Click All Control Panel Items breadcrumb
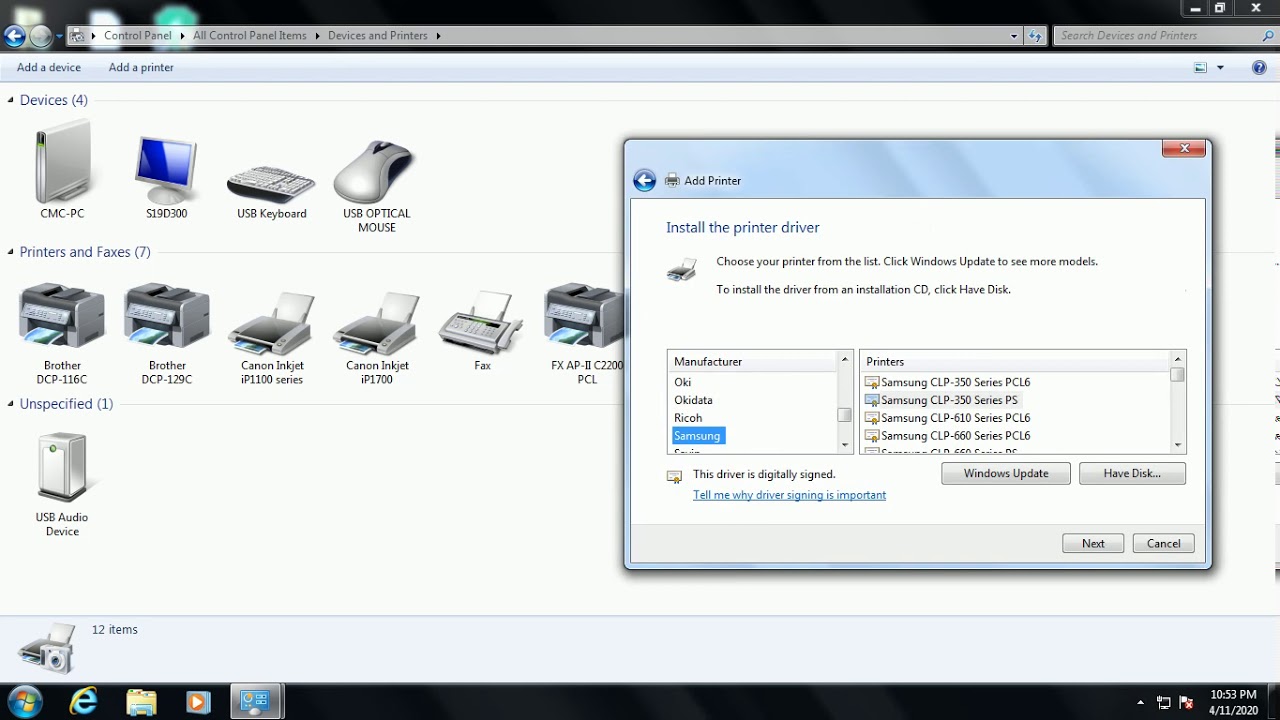This screenshot has height=720, width=1280. click(x=250, y=36)
